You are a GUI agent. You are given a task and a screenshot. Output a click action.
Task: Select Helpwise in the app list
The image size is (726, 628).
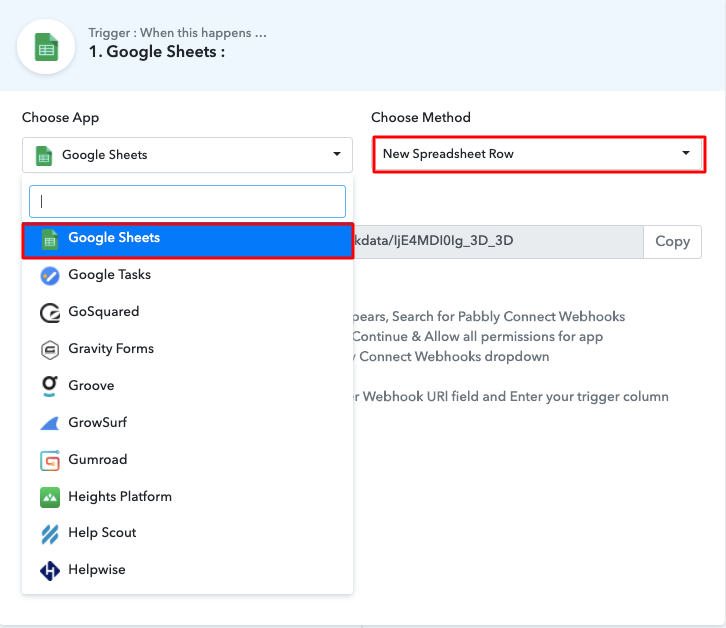(188, 570)
